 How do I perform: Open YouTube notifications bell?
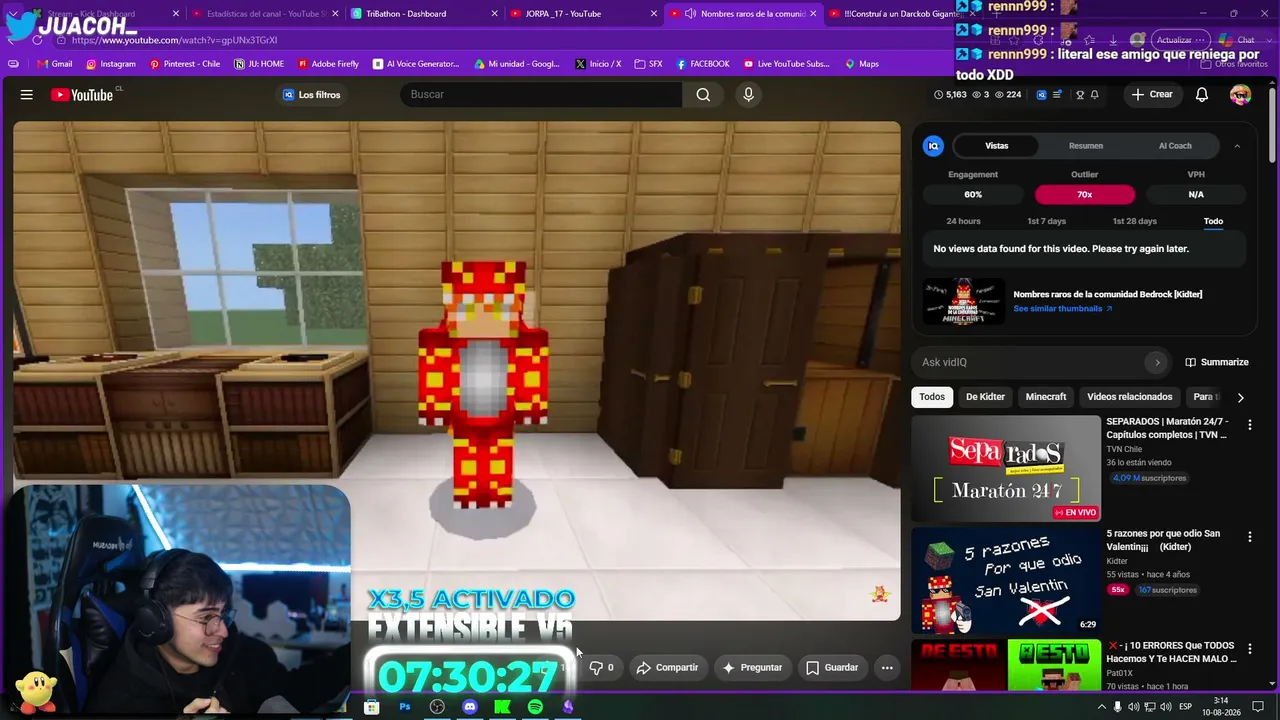point(1202,95)
